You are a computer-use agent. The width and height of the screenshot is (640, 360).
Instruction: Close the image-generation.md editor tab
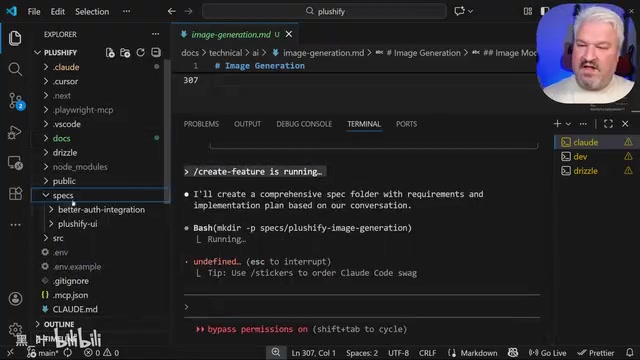click(289, 34)
